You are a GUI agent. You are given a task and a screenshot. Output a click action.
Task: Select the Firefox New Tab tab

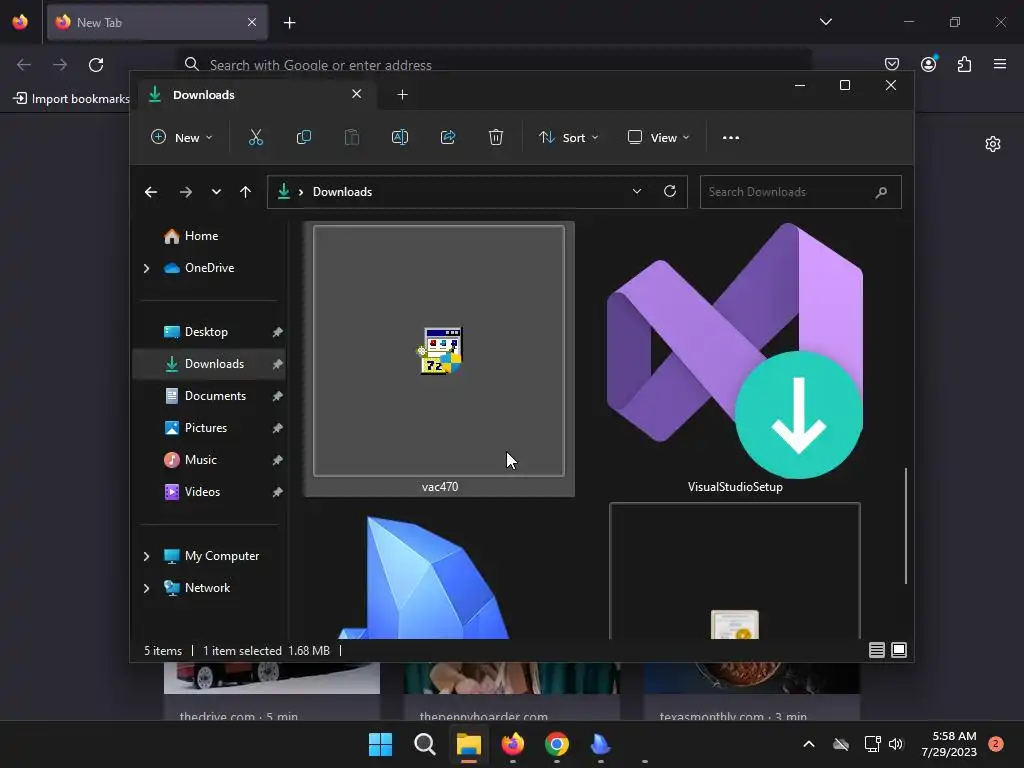coord(157,23)
